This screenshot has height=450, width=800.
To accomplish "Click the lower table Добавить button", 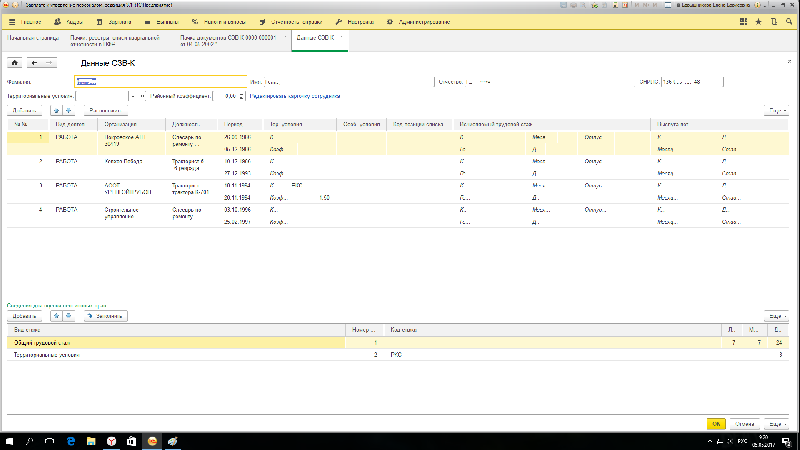I will (24, 316).
